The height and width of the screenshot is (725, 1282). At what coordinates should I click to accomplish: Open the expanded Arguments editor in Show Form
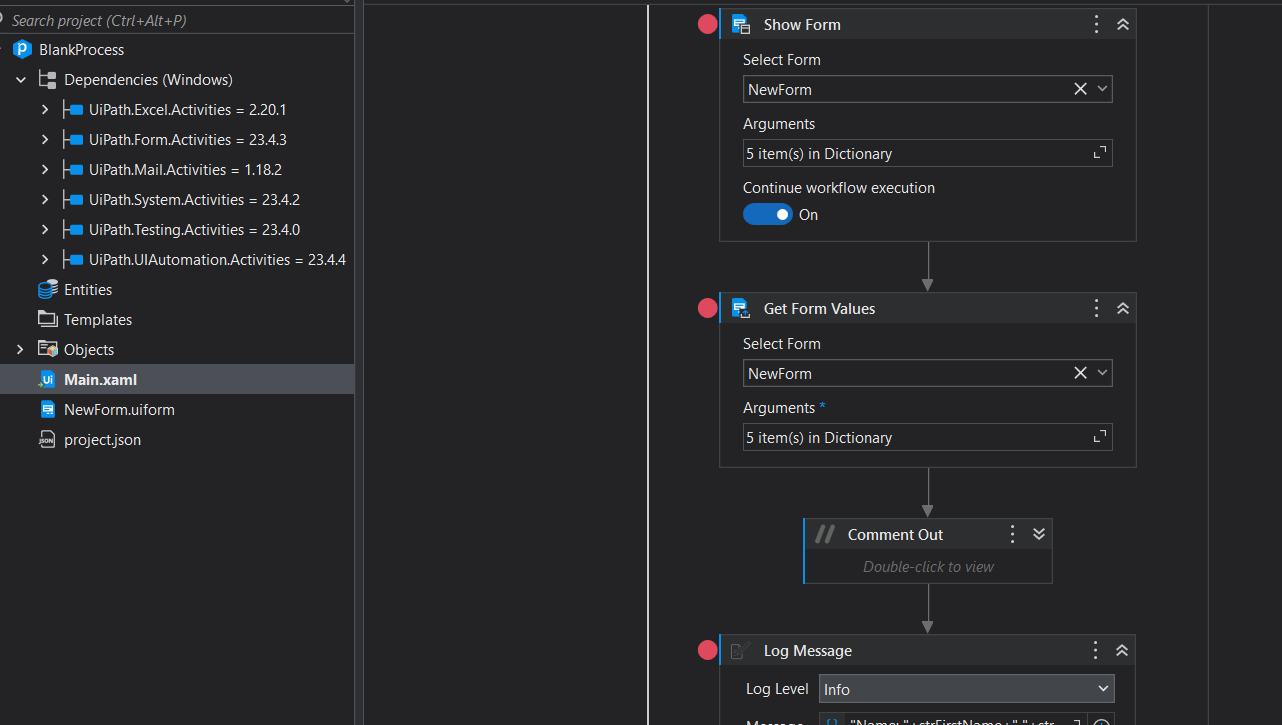1099,153
